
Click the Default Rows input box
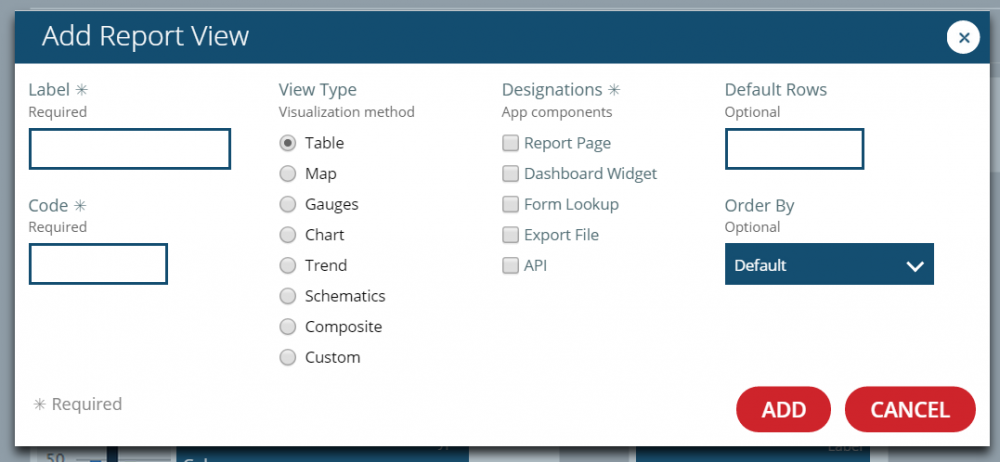pos(794,149)
